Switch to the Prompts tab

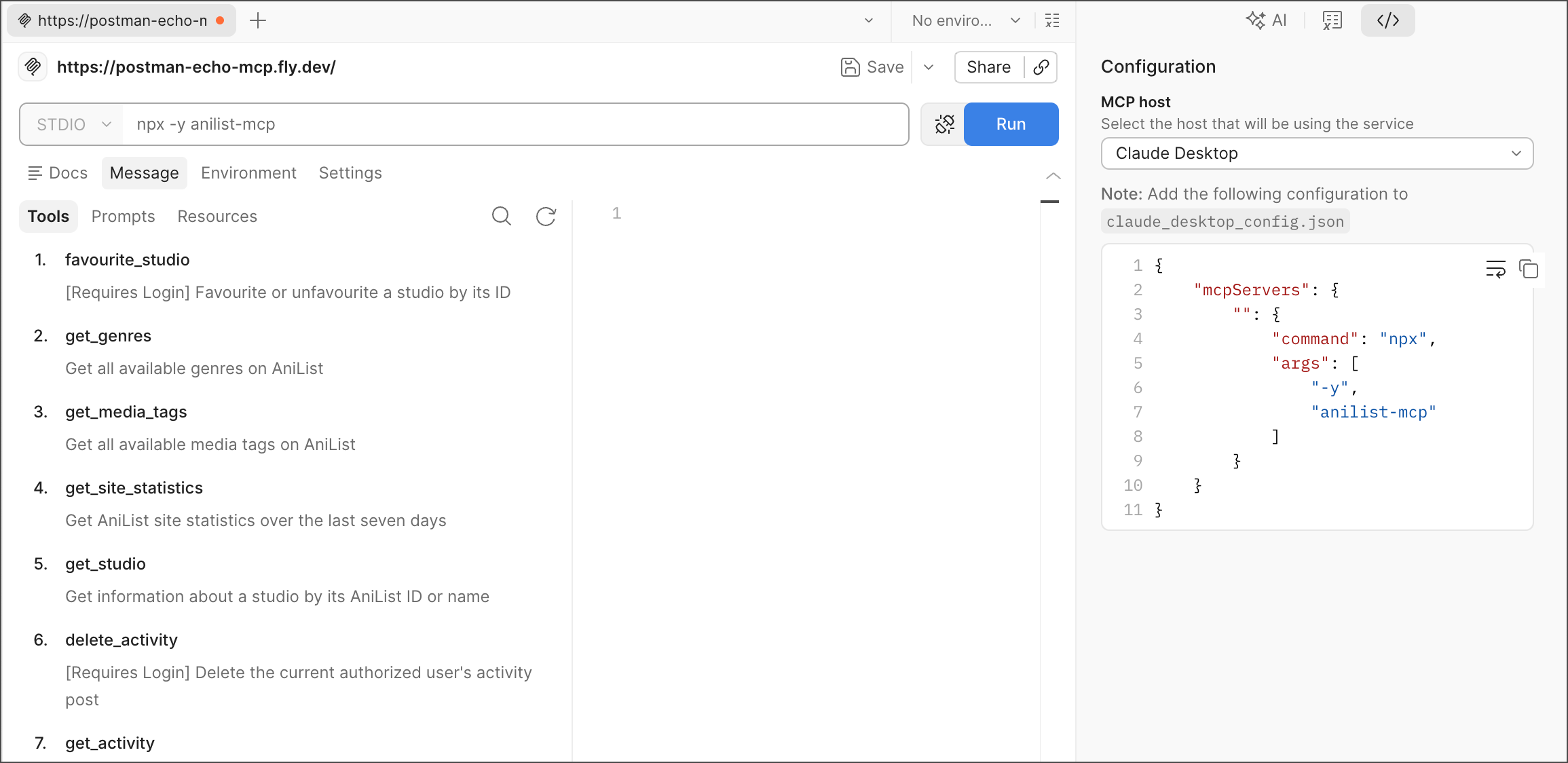tap(123, 217)
